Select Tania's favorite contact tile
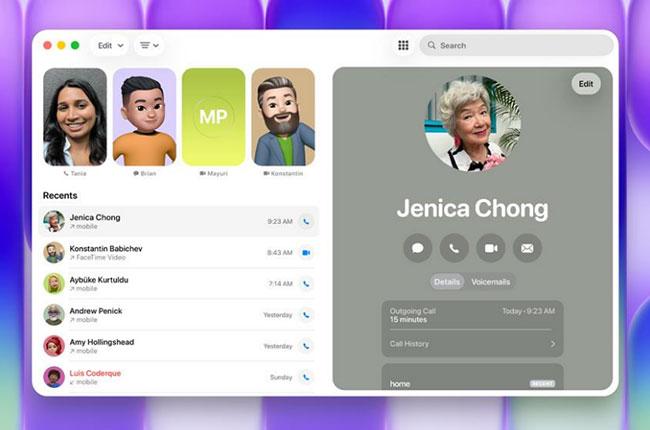 [x=75, y=117]
